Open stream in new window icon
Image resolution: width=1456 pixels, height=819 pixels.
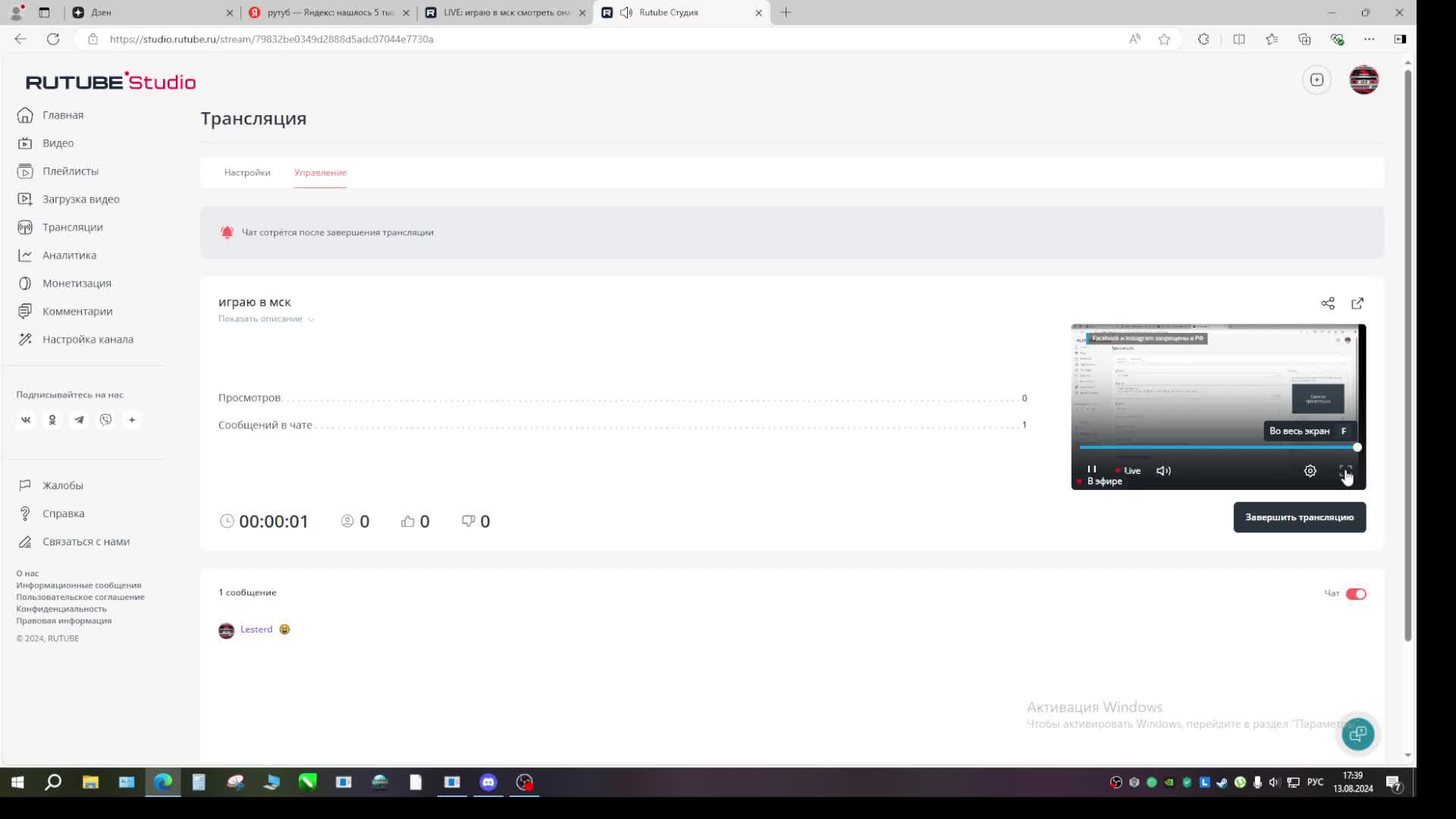coord(1357,303)
